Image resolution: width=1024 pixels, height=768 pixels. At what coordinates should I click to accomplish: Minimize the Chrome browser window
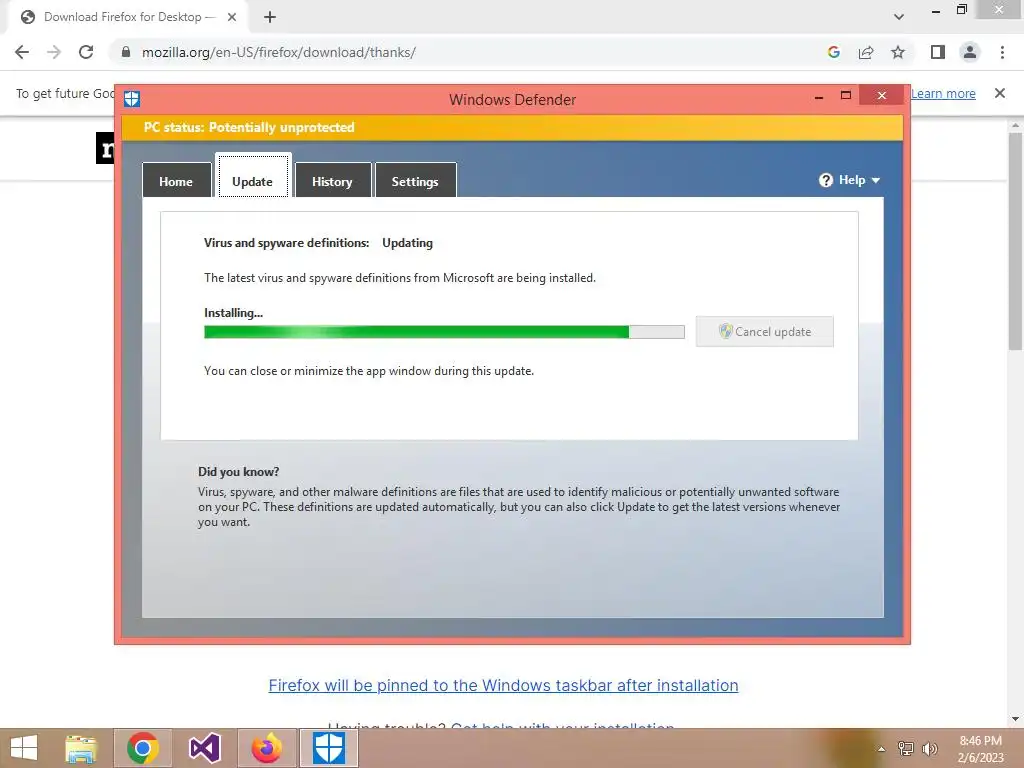(x=936, y=10)
